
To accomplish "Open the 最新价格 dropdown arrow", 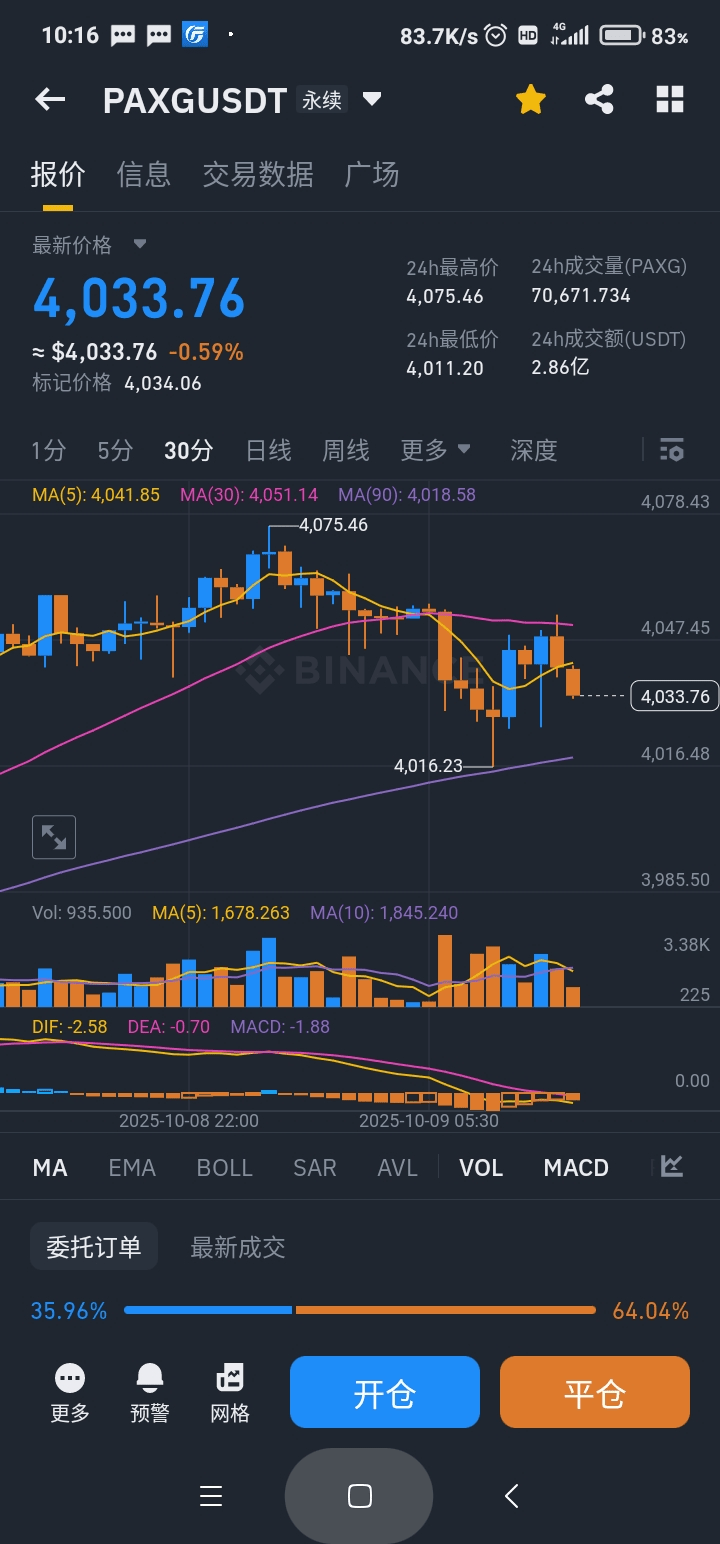I will click(x=140, y=244).
